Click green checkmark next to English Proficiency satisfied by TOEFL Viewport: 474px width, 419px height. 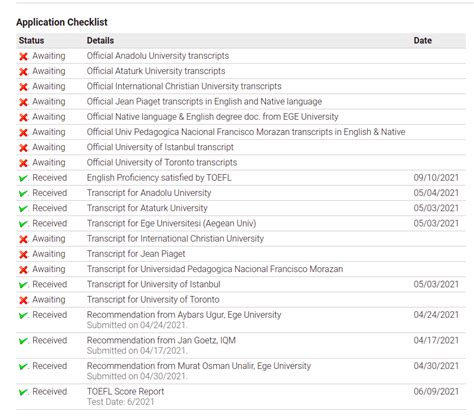pos(23,178)
